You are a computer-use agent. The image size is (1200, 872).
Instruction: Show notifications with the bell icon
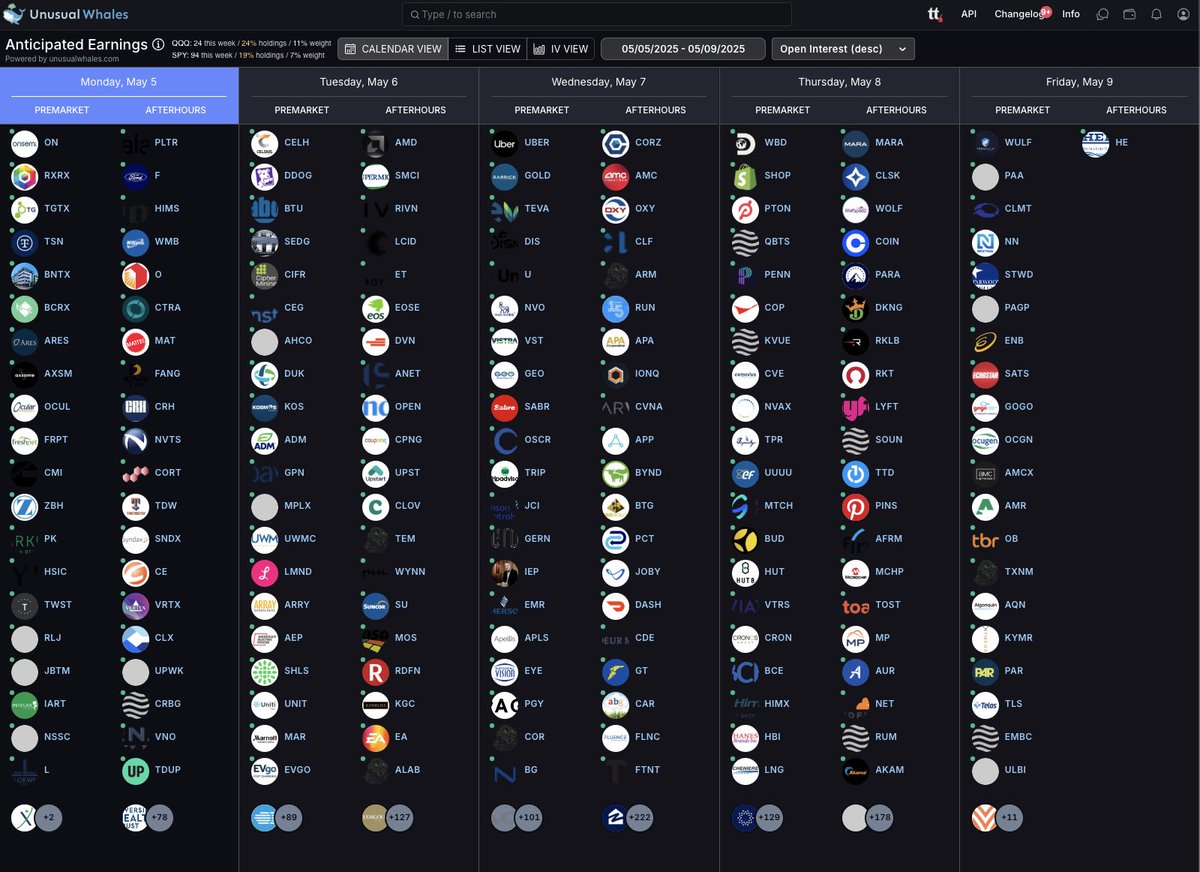(1156, 14)
